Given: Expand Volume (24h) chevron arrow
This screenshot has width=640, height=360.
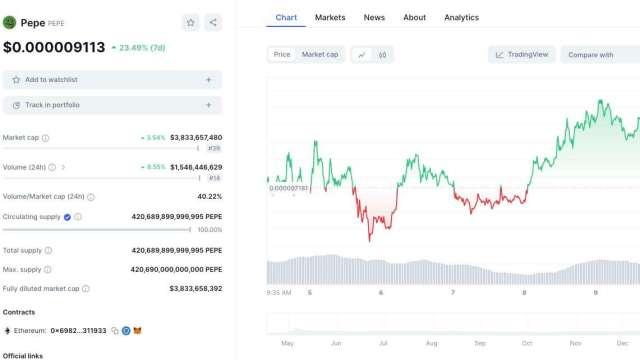Looking at the screenshot, I should coord(63,167).
